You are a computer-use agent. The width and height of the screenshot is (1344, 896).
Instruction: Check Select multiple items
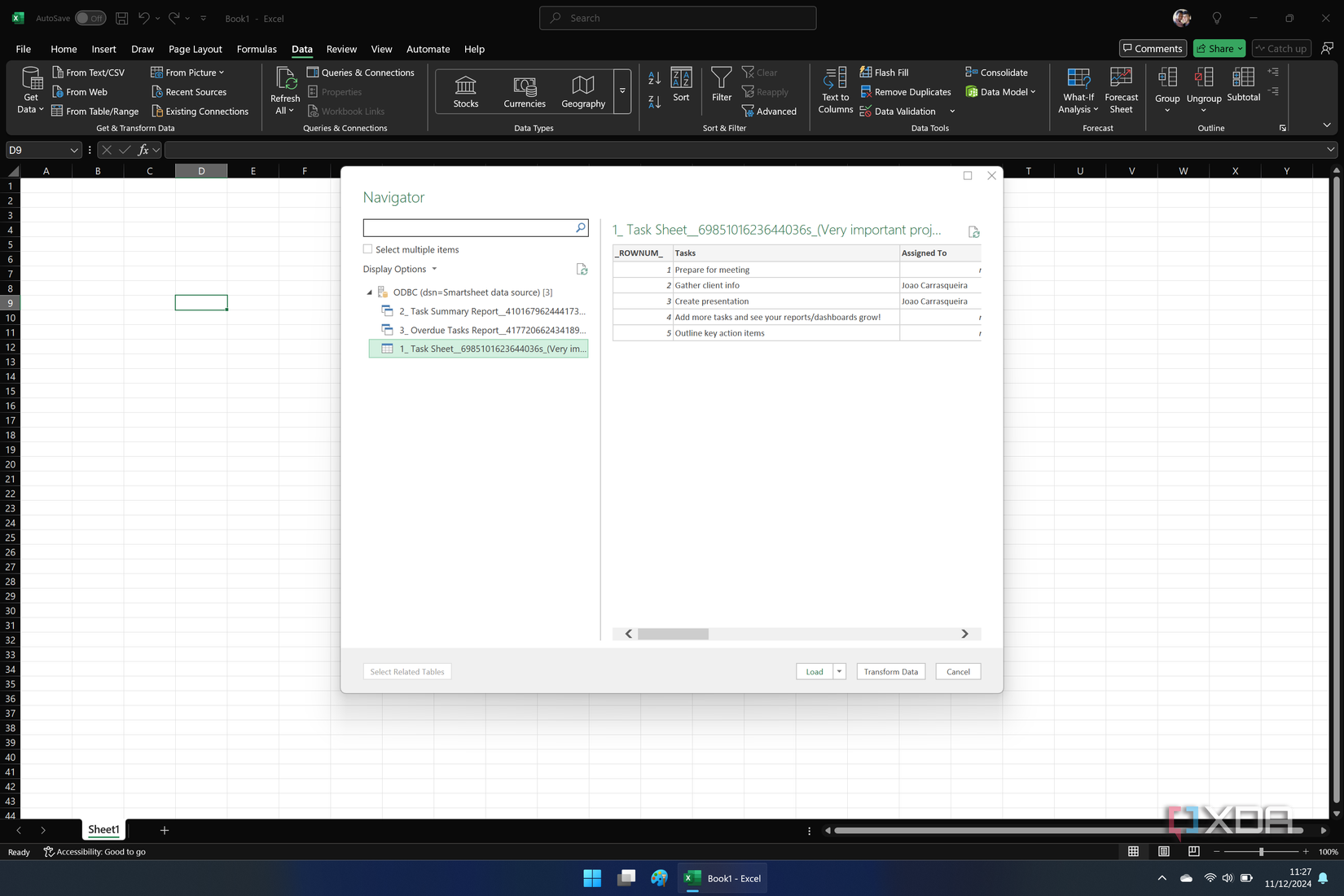pos(367,249)
